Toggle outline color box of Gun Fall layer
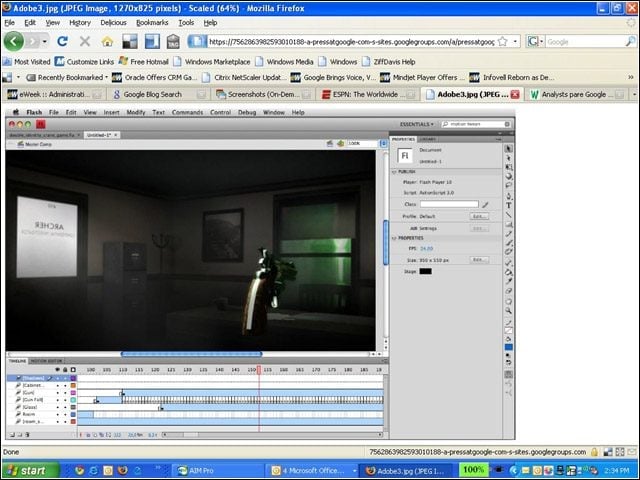Viewport: 640px width, 480px height. coord(73,400)
